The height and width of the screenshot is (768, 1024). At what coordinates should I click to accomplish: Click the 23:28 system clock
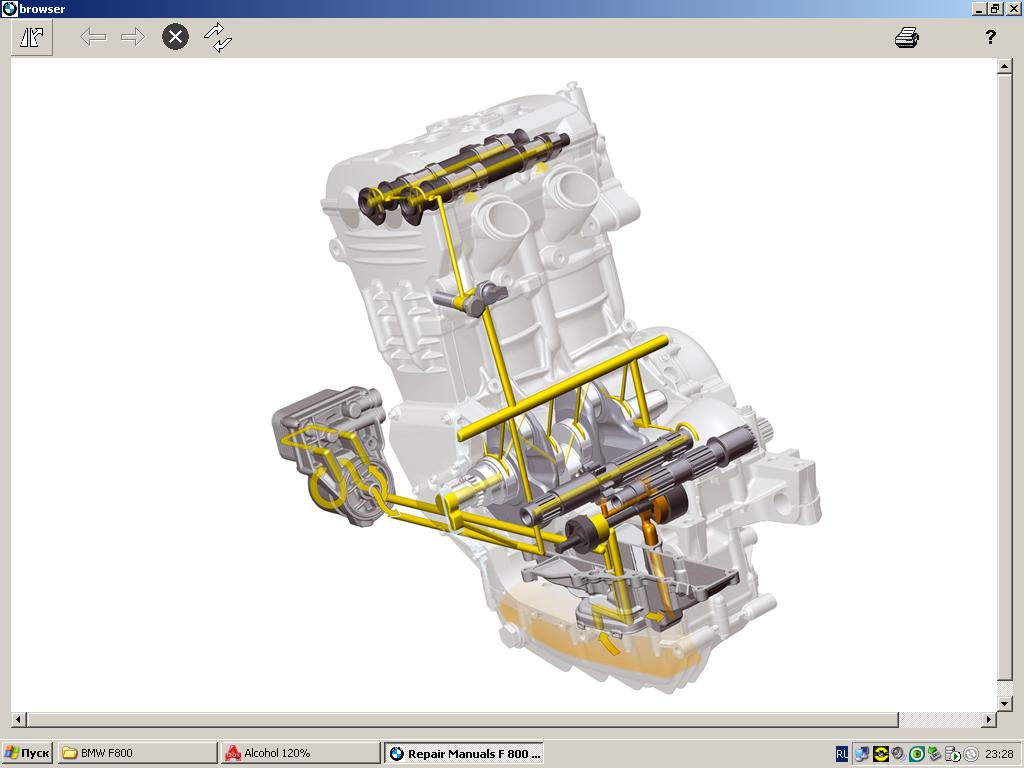tap(999, 754)
